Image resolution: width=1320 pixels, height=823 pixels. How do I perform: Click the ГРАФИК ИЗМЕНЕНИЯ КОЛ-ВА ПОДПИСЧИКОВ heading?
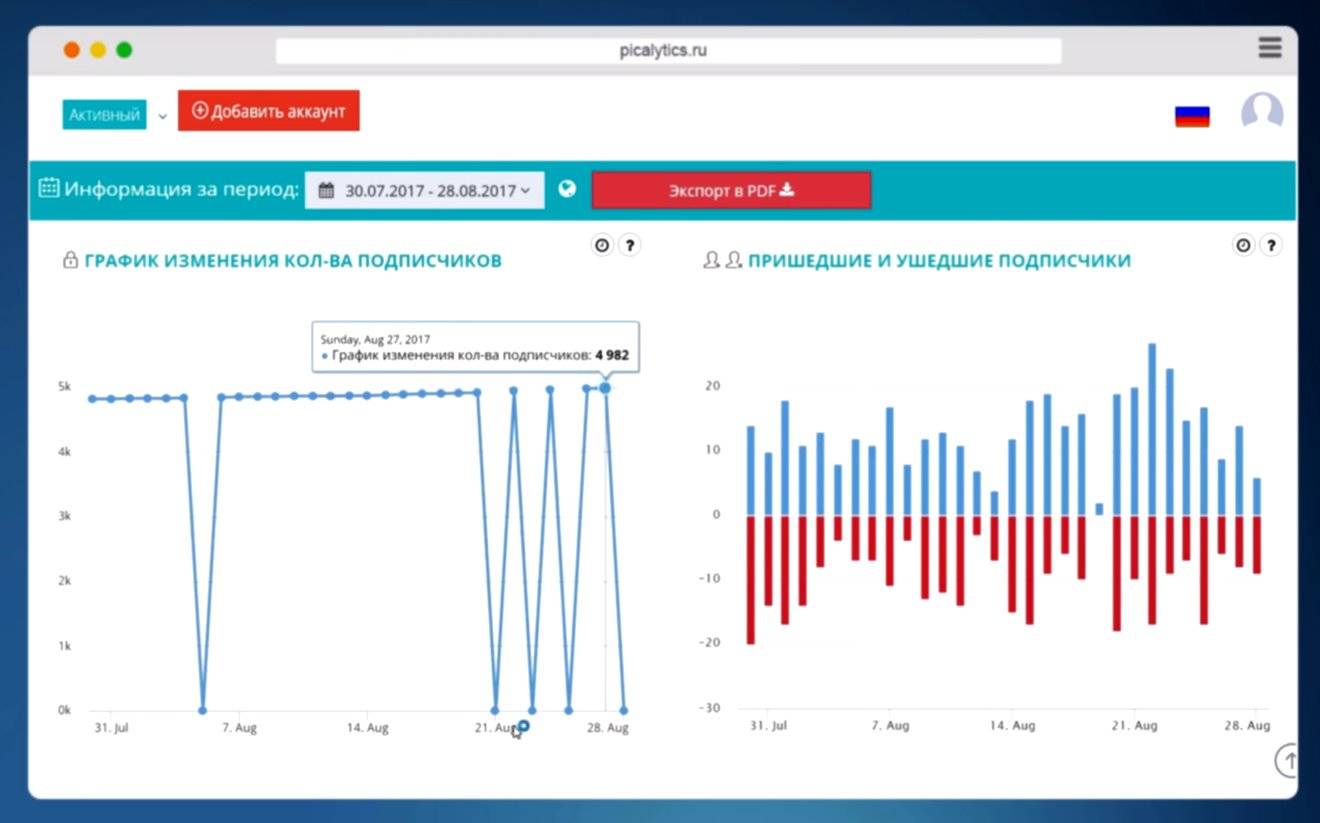coord(293,261)
